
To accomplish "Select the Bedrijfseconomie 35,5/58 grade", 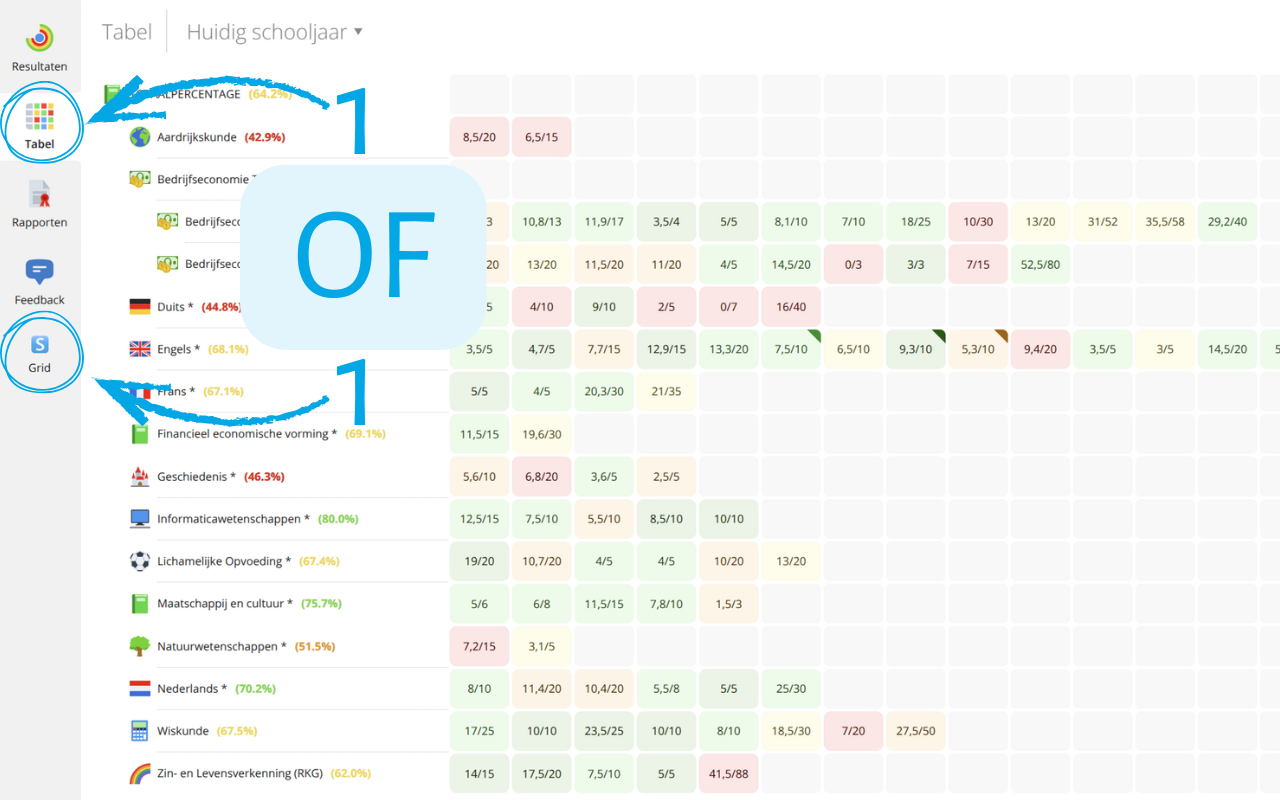I will (1164, 222).
